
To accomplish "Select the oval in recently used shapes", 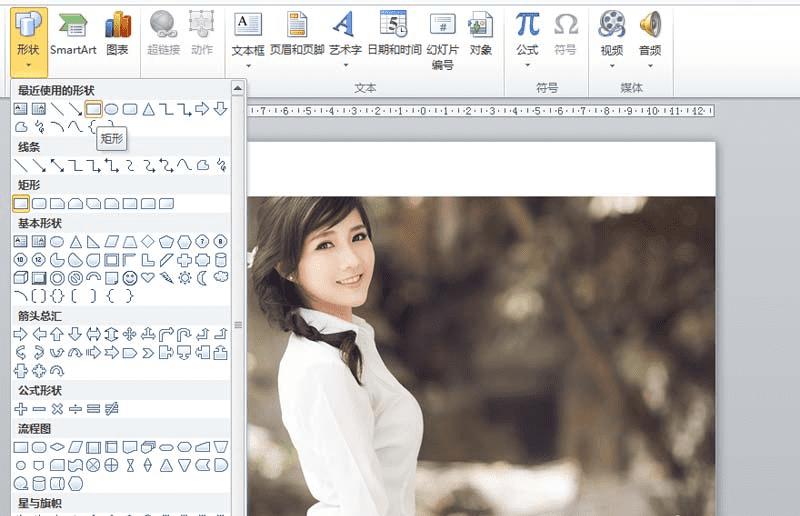I will [112, 109].
